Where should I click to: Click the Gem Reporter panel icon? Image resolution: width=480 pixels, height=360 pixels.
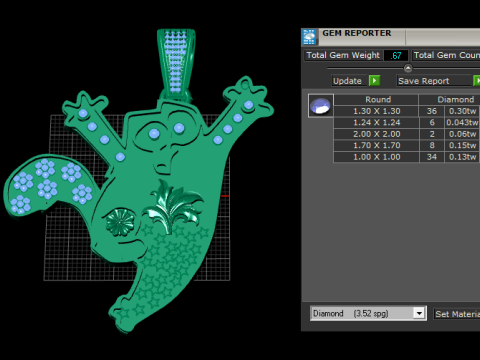(309, 37)
